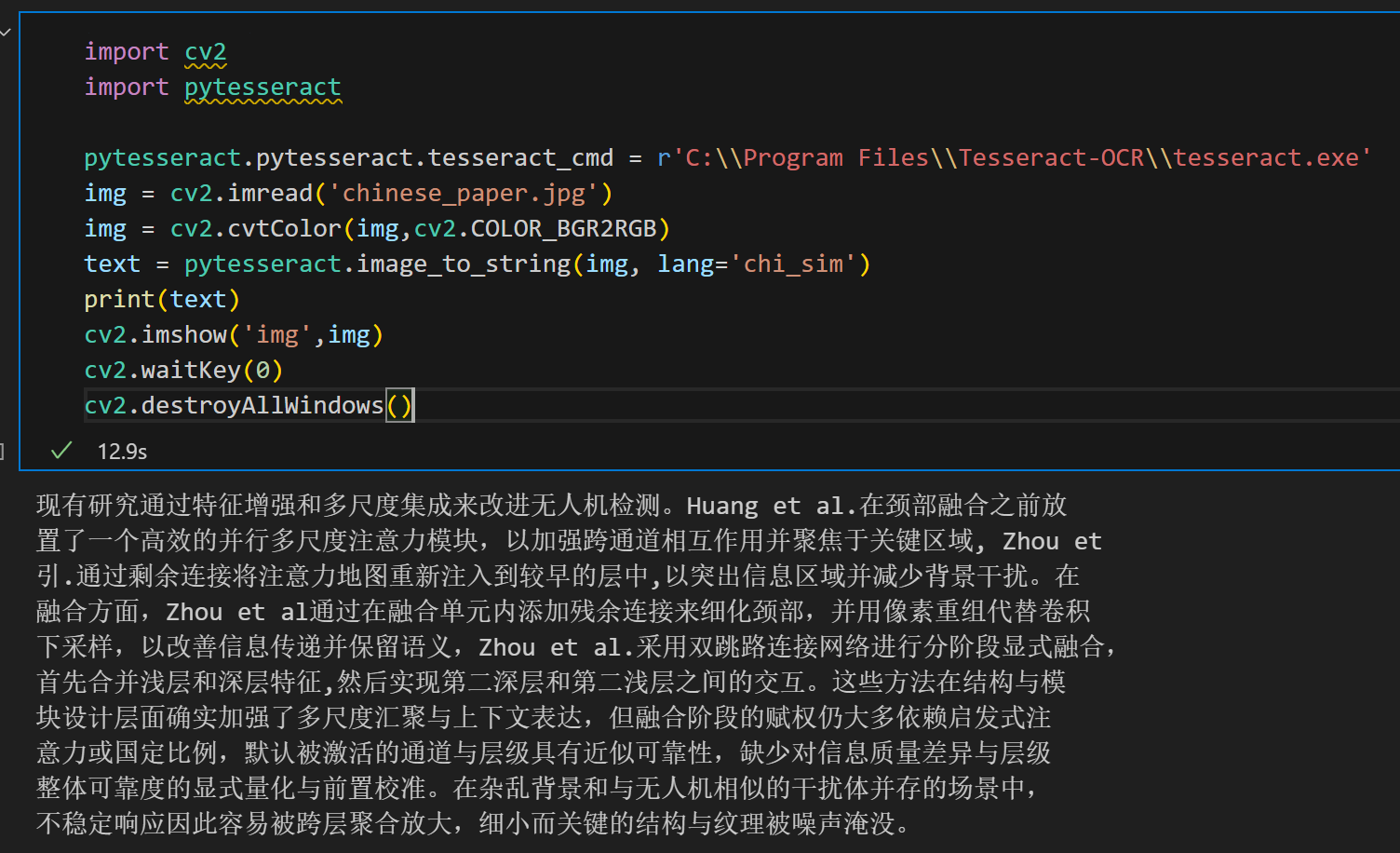Image resolution: width=1400 pixels, height=853 pixels.
Task: Click output line starting '融合方面'
Action: pyautogui.click(x=563, y=612)
